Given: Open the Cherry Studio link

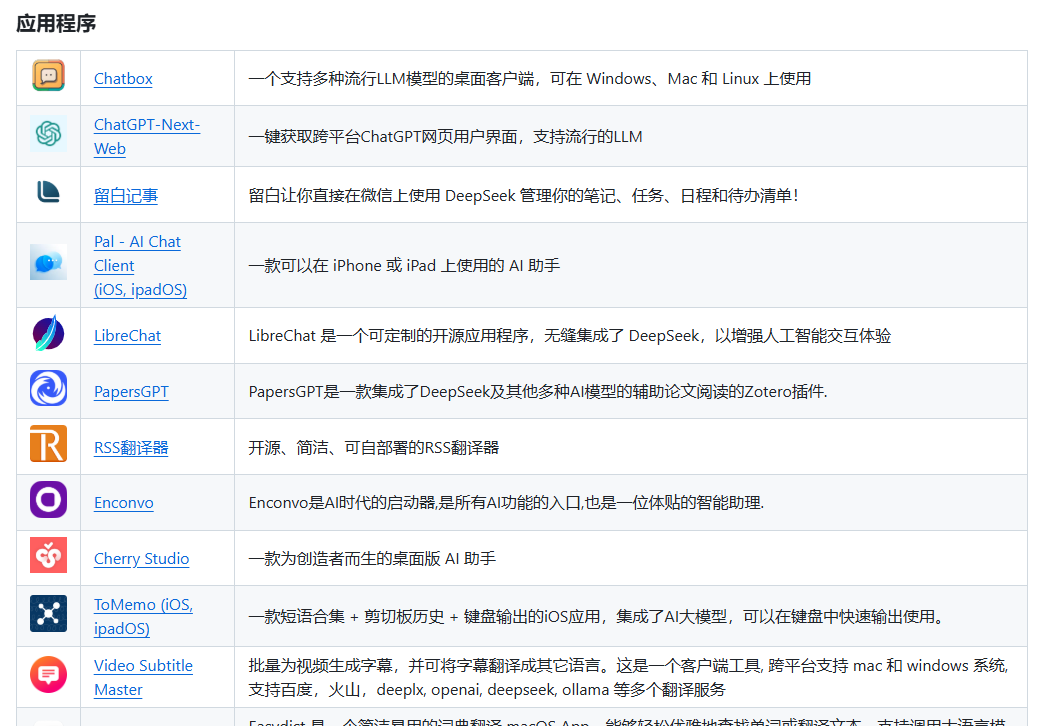Looking at the screenshot, I should [x=141, y=558].
